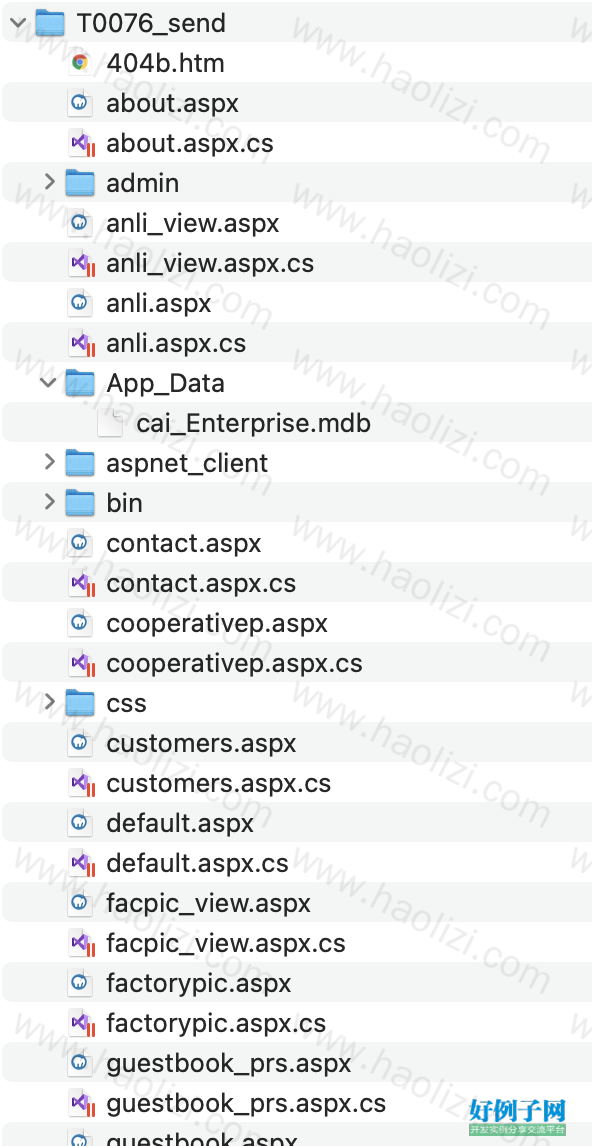Click the file icon next to factorypic.aspx
This screenshot has height=1146, width=592.
tap(80, 983)
